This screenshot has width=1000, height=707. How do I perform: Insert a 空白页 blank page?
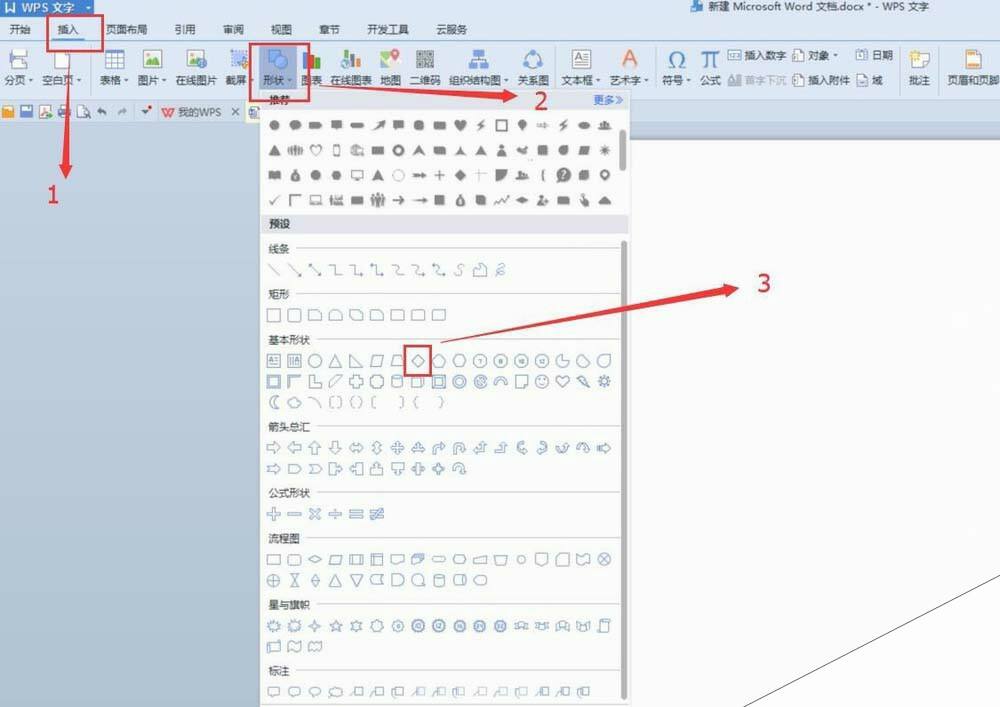(61, 67)
